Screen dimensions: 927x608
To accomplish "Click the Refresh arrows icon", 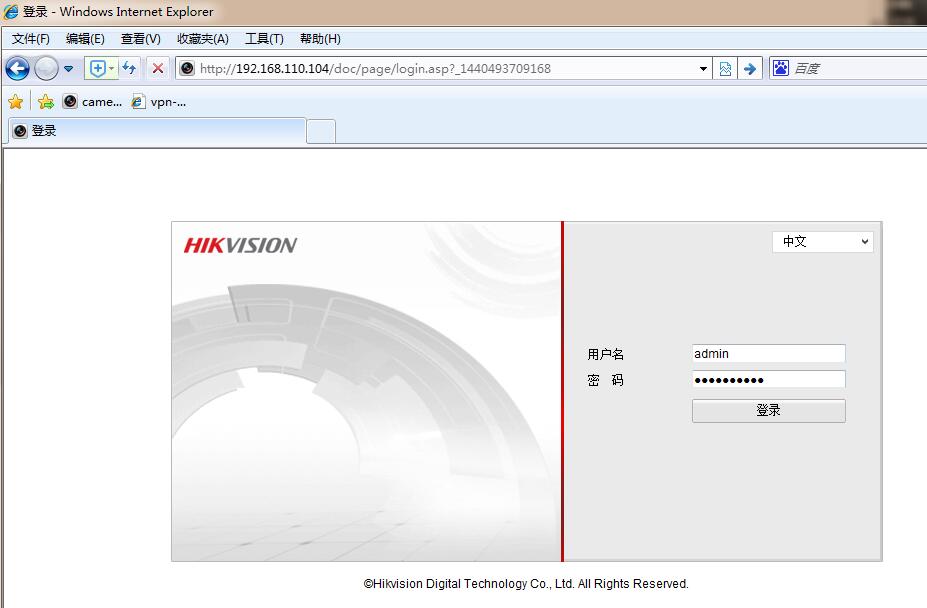I will [x=129, y=69].
